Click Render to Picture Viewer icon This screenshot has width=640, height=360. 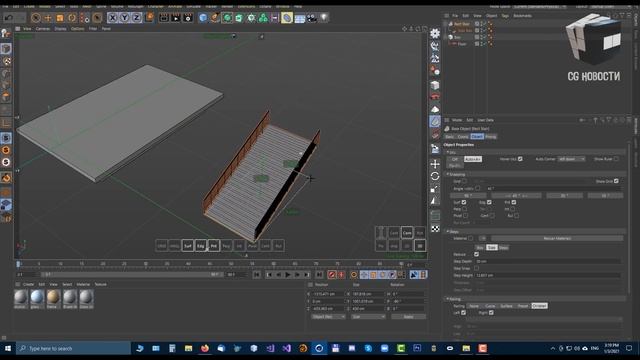[176, 18]
